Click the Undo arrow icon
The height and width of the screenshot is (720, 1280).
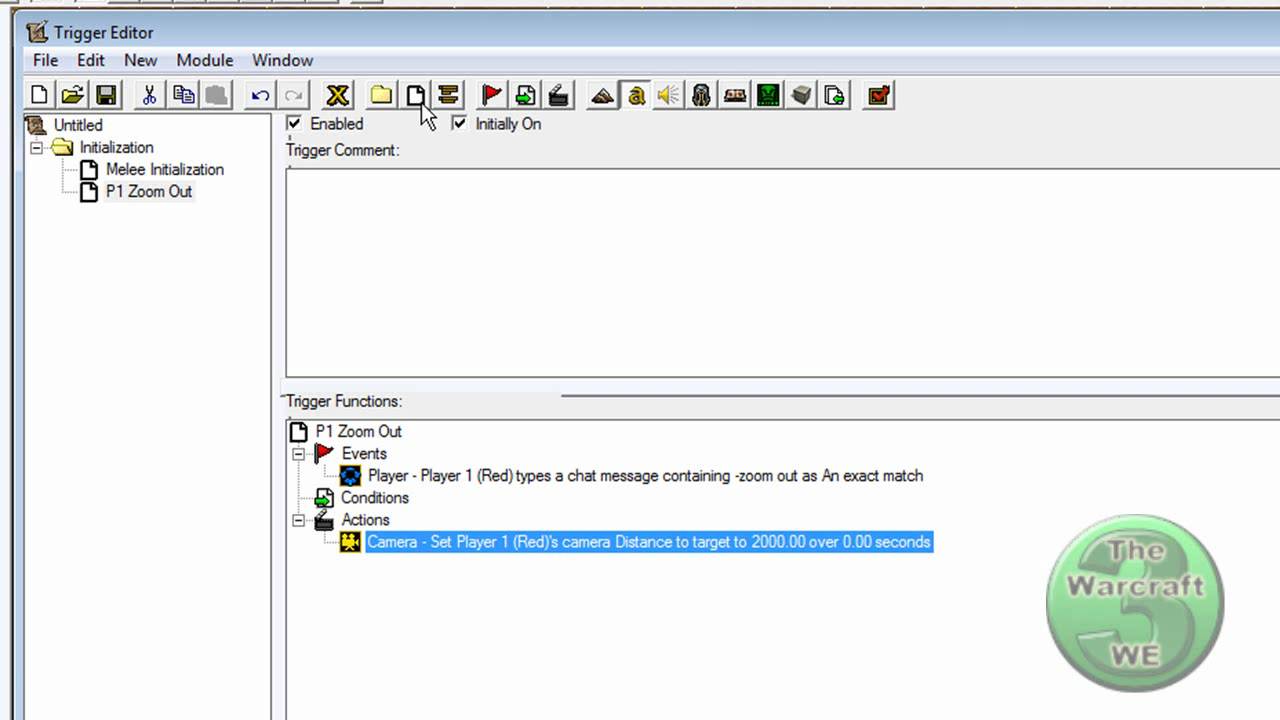click(x=260, y=95)
